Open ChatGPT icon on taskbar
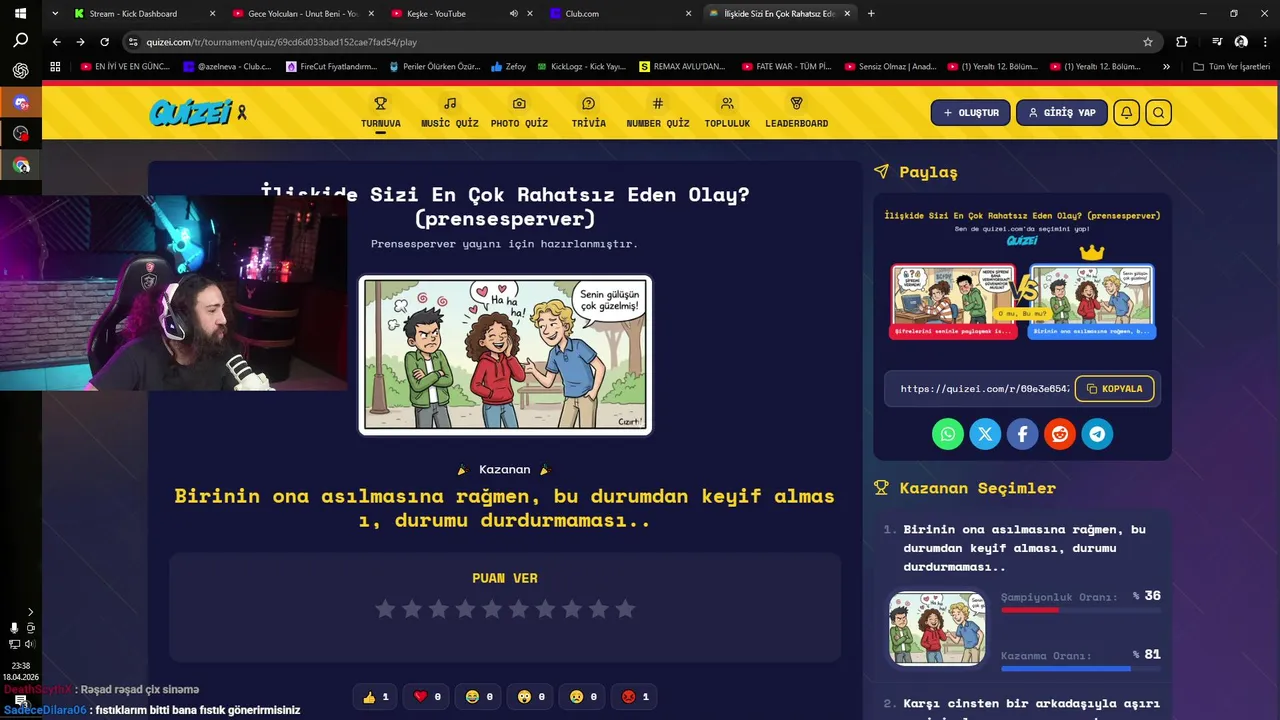 (x=20, y=71)
